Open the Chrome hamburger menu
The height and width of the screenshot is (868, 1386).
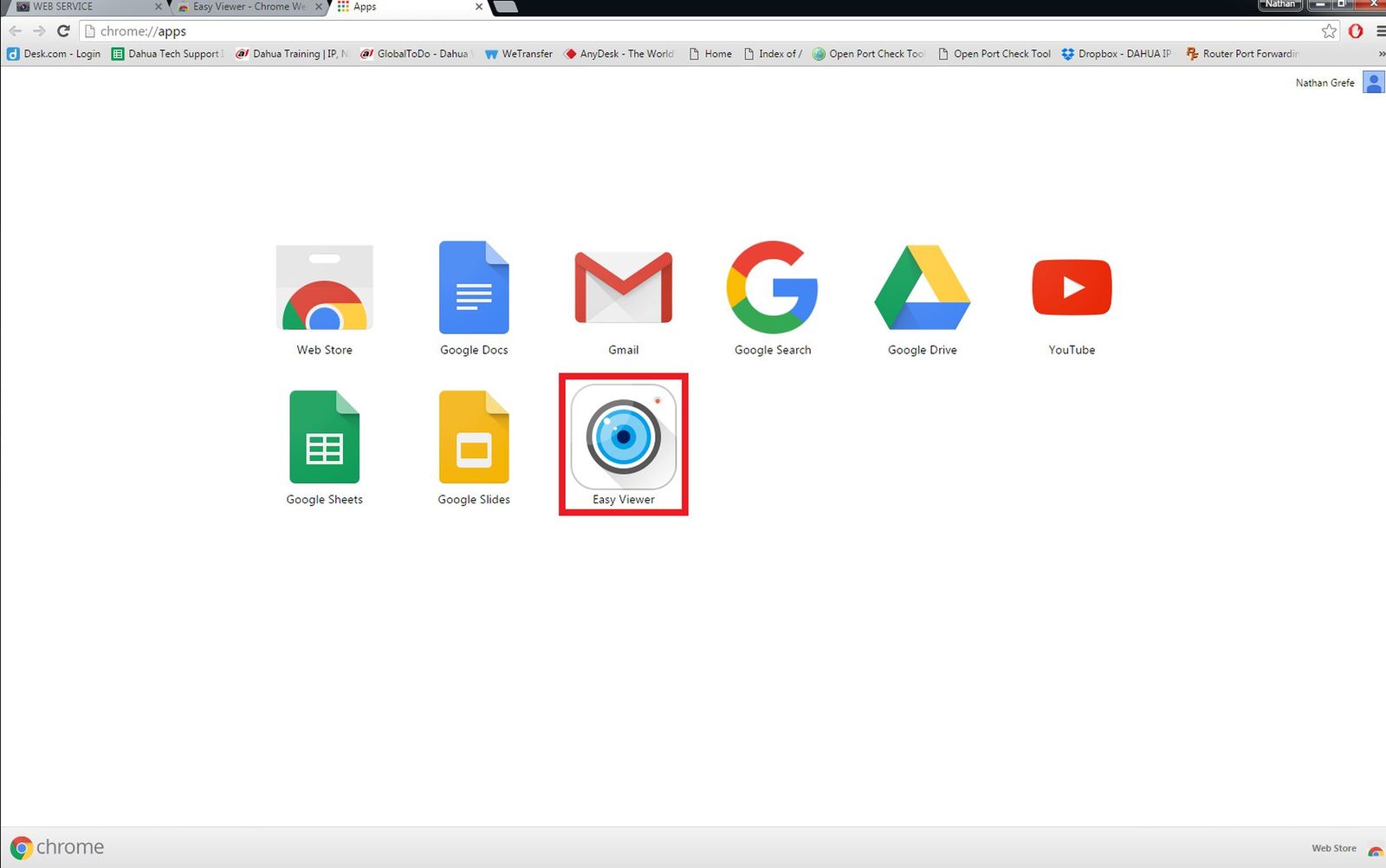1380,31
